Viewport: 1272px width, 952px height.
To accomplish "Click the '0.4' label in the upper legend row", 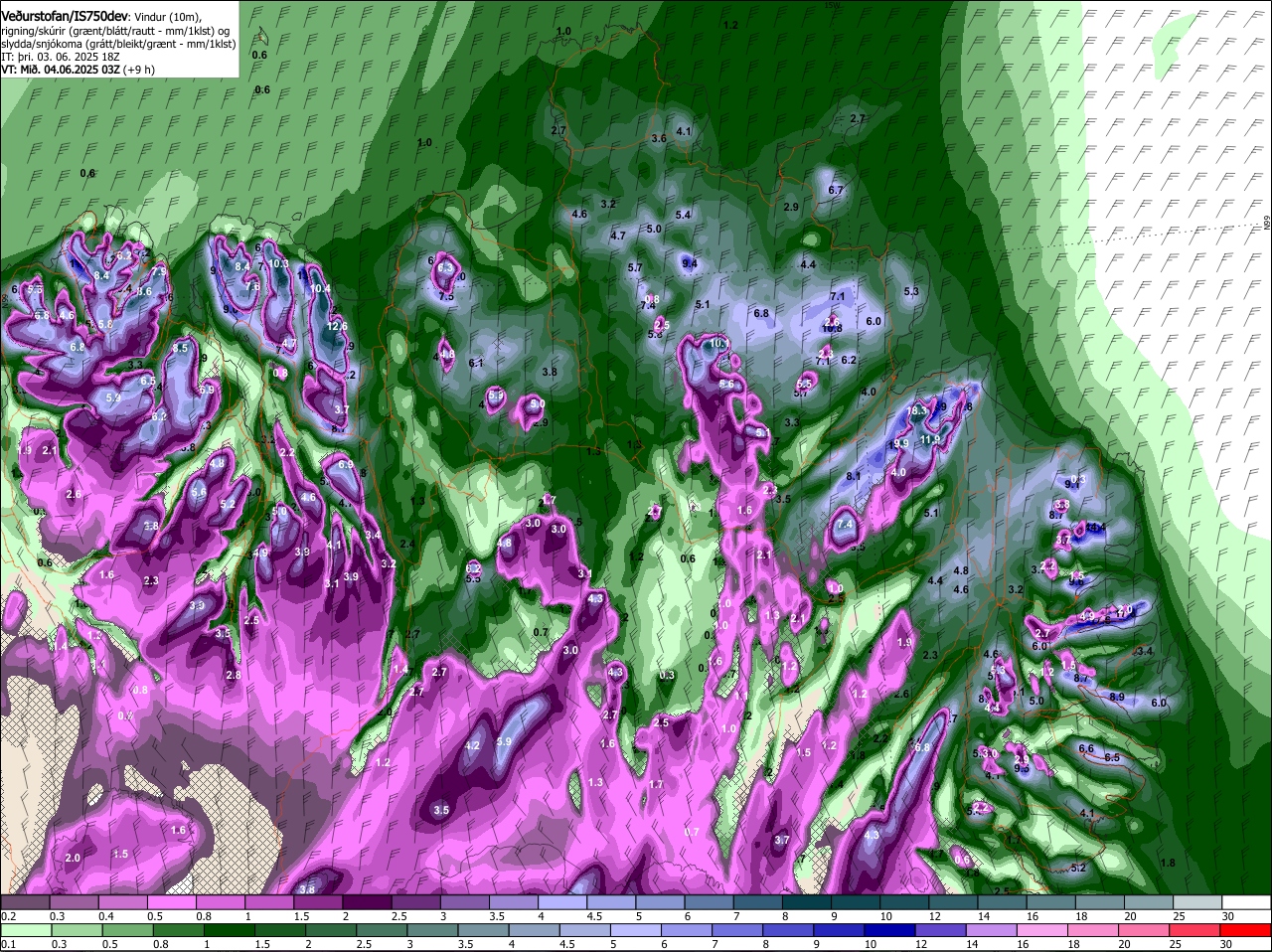I will click(106, 916).
